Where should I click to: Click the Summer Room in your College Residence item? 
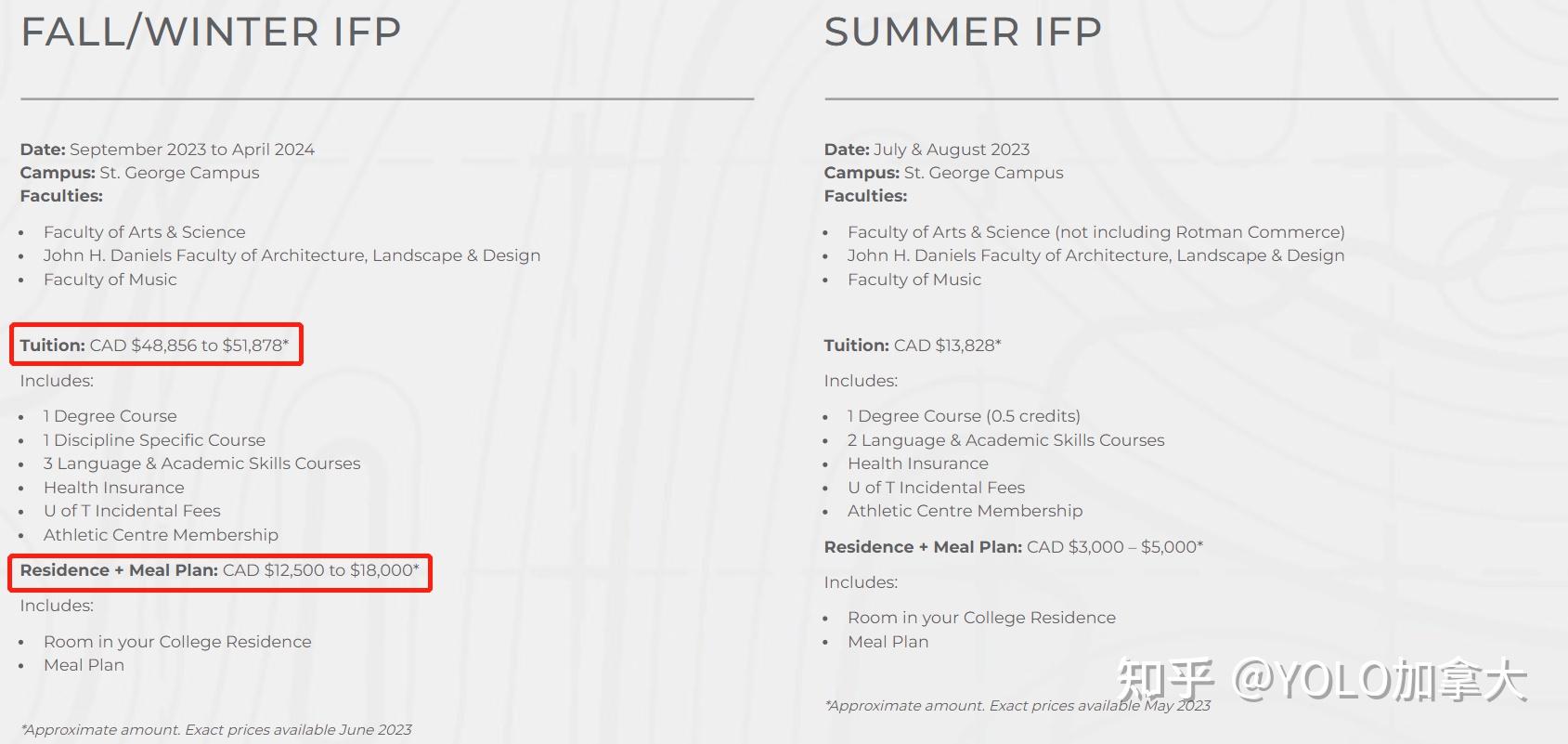coord(981,618)
